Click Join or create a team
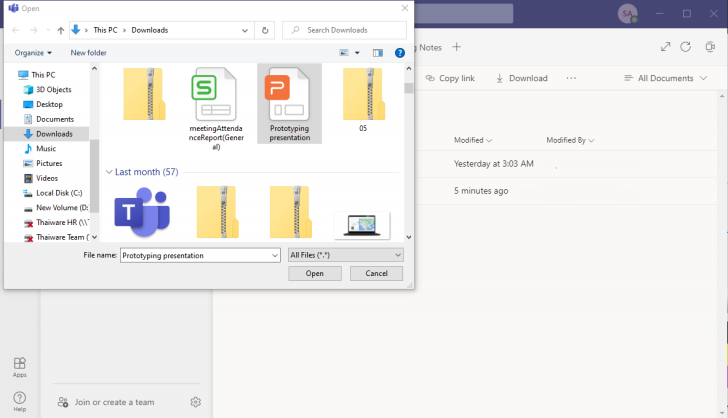The image size is (728, 418). coord(106,402)
